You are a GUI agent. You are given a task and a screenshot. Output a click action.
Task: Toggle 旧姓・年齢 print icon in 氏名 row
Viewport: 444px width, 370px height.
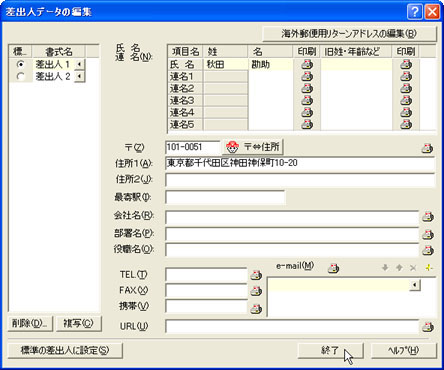406,64
